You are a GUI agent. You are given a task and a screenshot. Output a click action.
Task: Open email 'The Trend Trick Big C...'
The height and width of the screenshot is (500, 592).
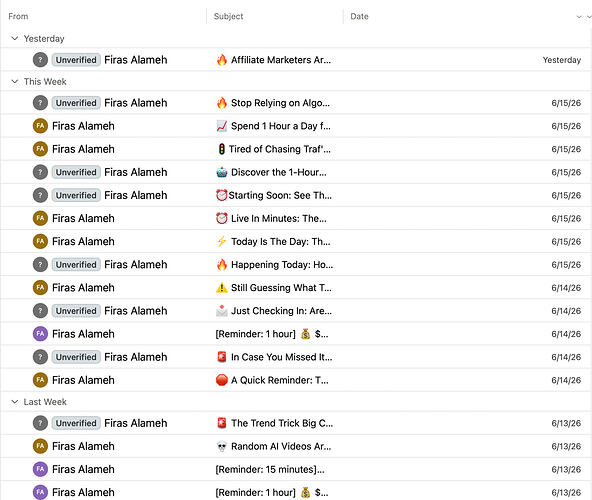296,423
